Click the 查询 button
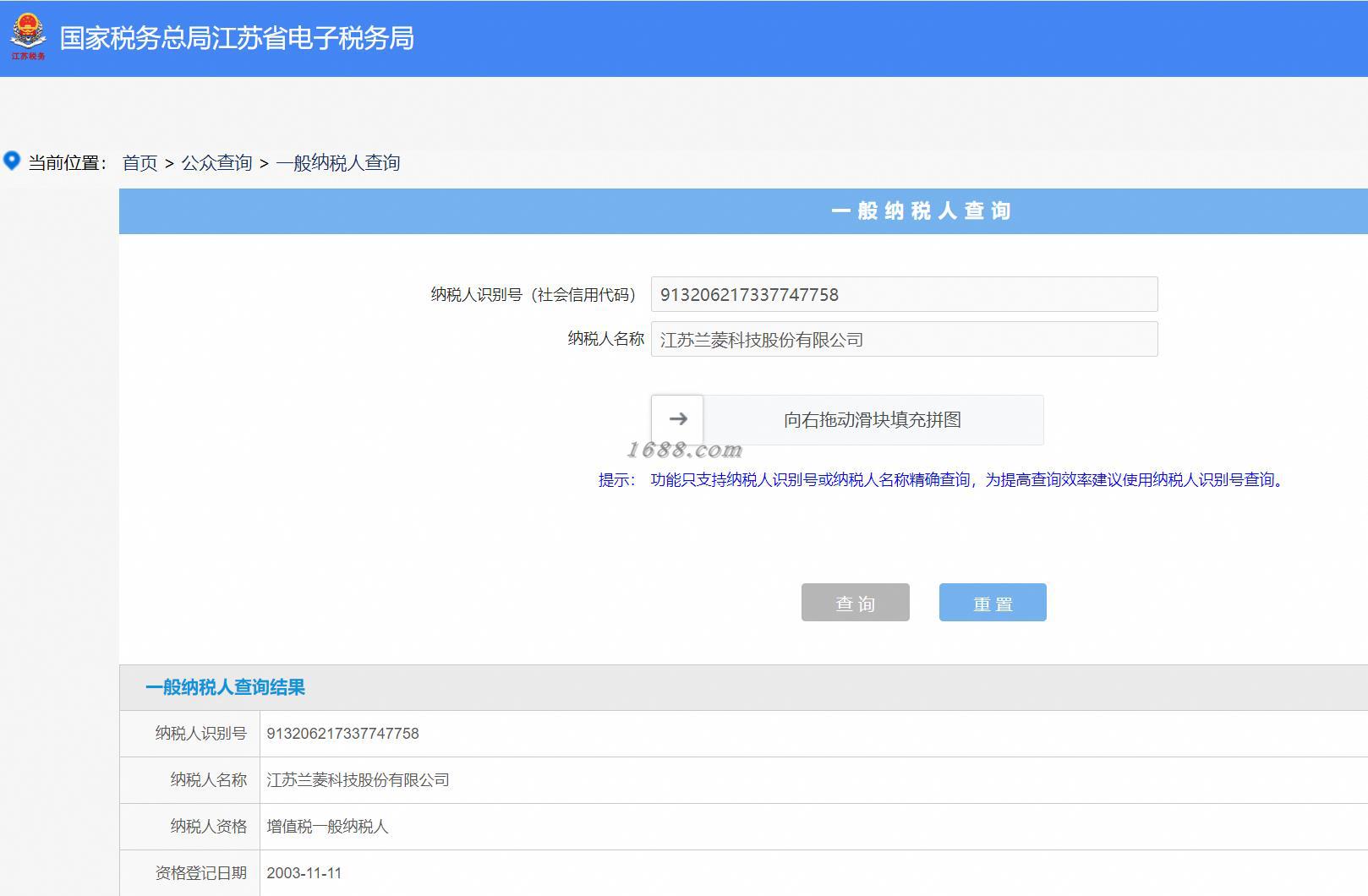 (x=855, y=603)
